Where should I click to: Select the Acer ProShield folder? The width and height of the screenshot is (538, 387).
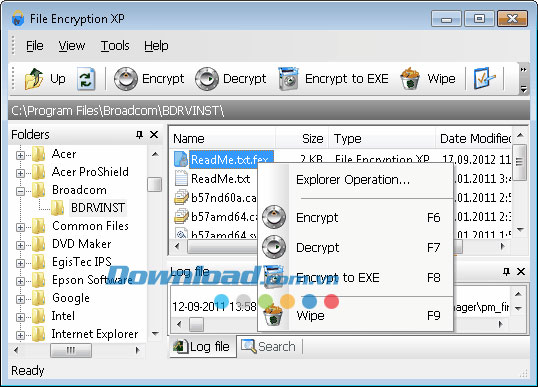(x=90, y=172)
